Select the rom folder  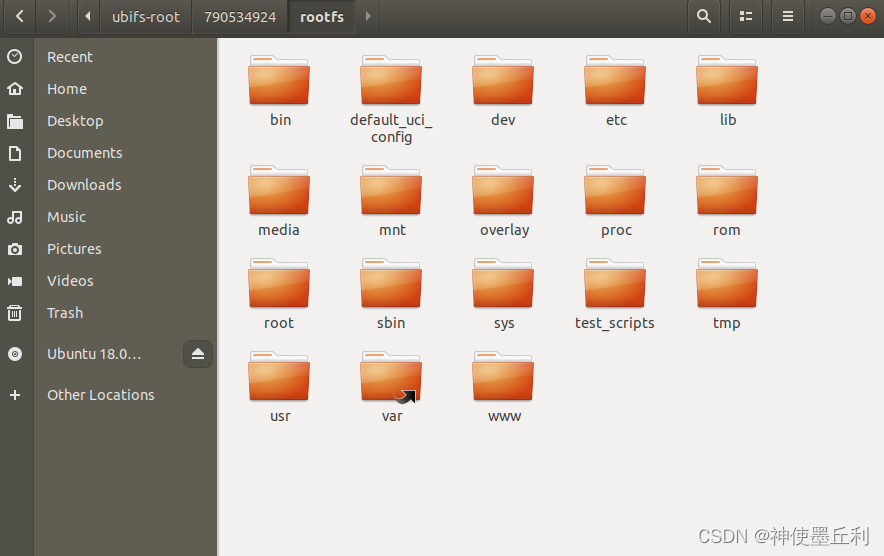click(x=727, y=201)
